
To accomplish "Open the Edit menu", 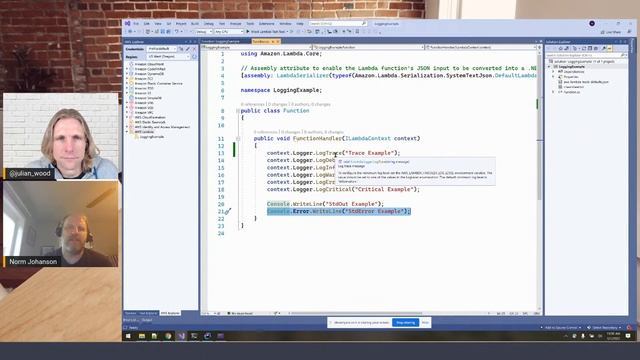I will (x=147, y=24).
